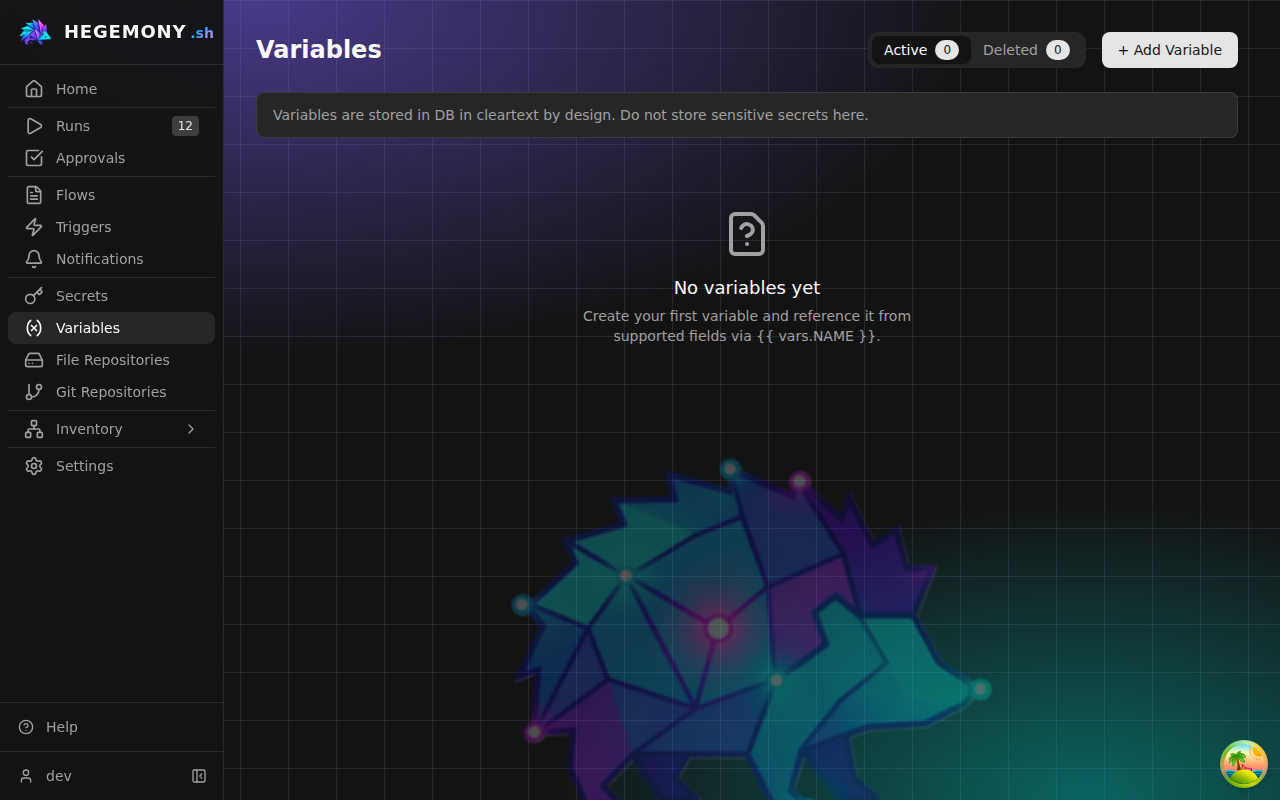Screen dimensions: 1280x800
Task: Expand the Inventory chevron
Action: 191,429
